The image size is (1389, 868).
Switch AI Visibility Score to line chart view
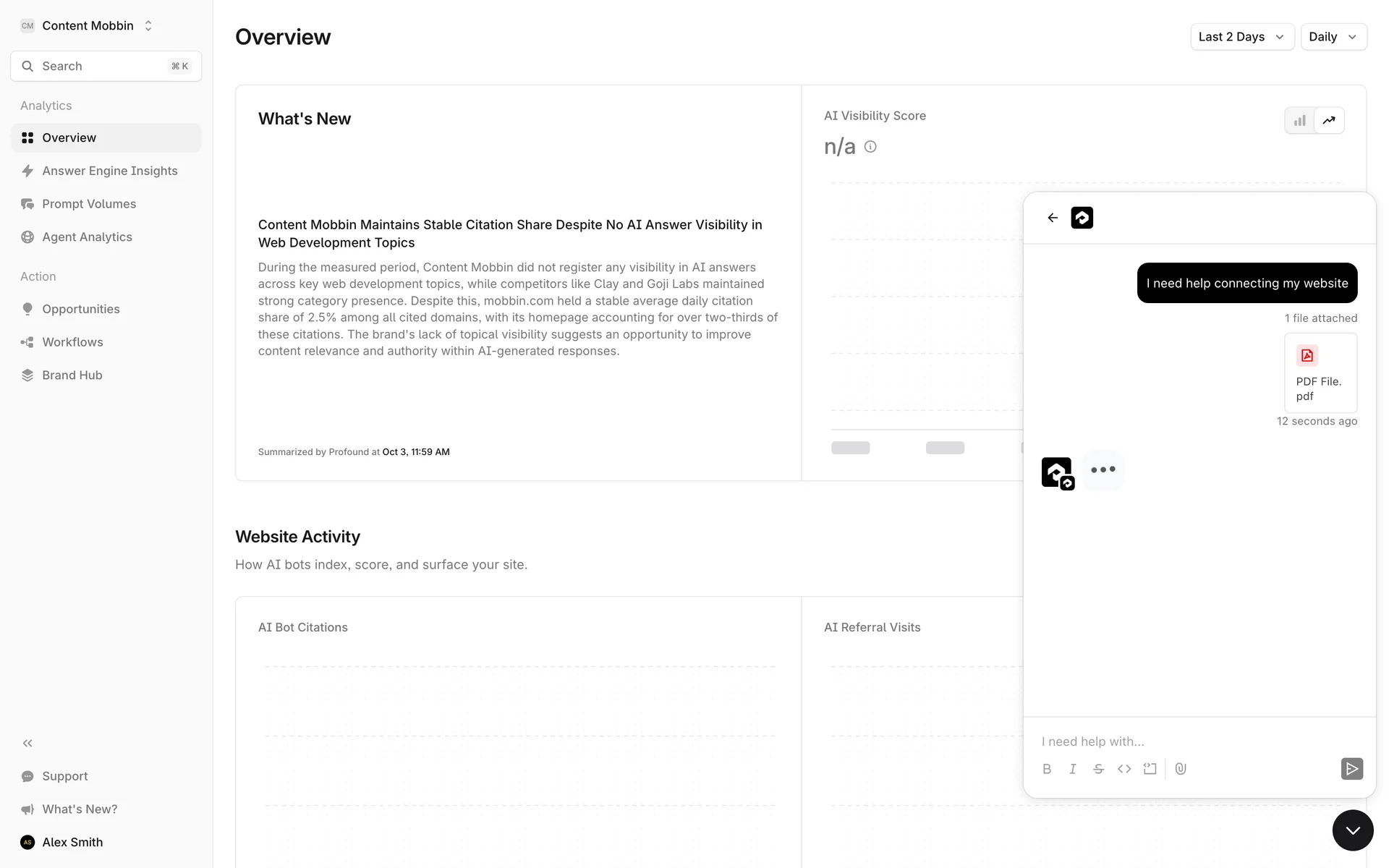[1329, 121]
